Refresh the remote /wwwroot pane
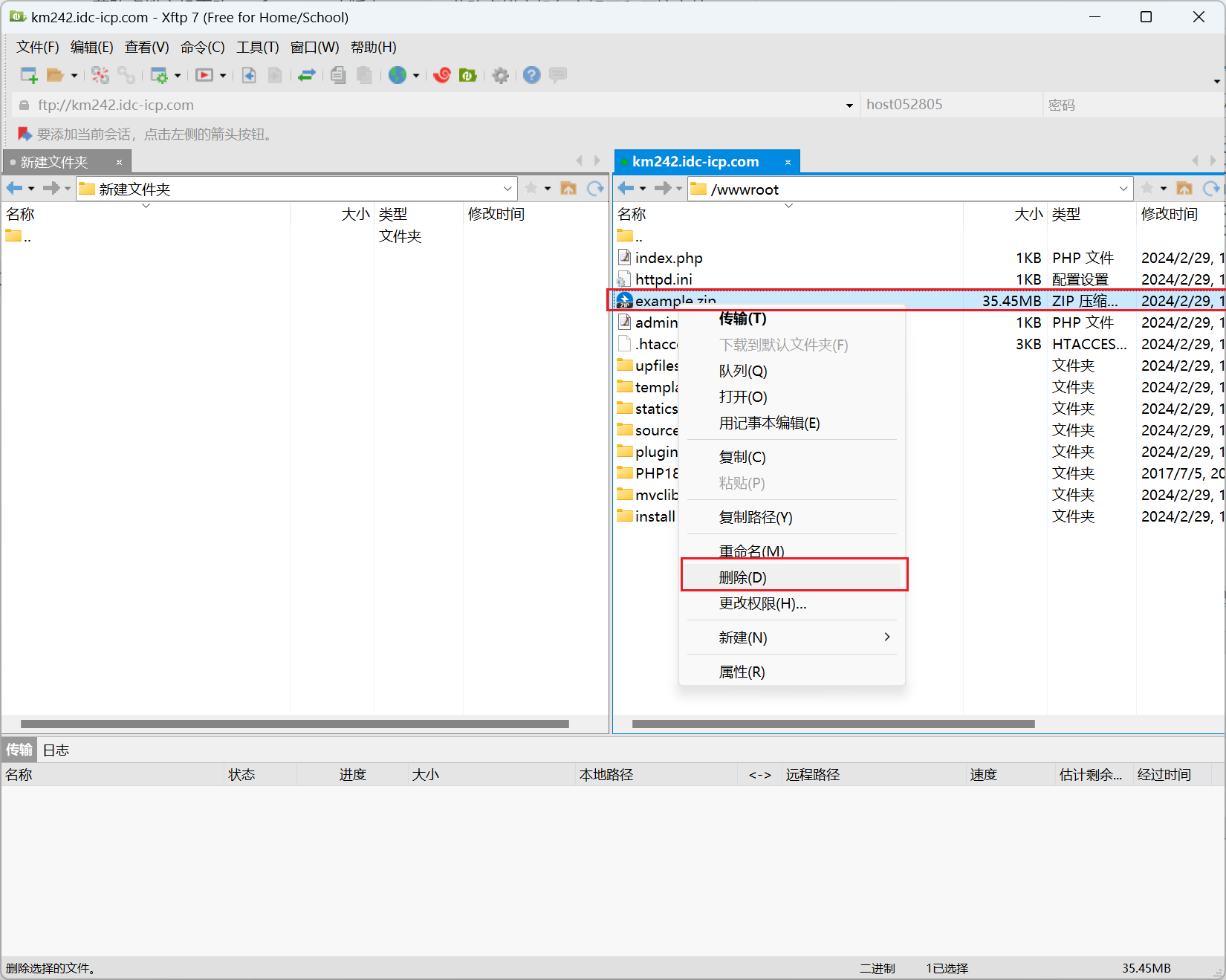 [1211, 189]
